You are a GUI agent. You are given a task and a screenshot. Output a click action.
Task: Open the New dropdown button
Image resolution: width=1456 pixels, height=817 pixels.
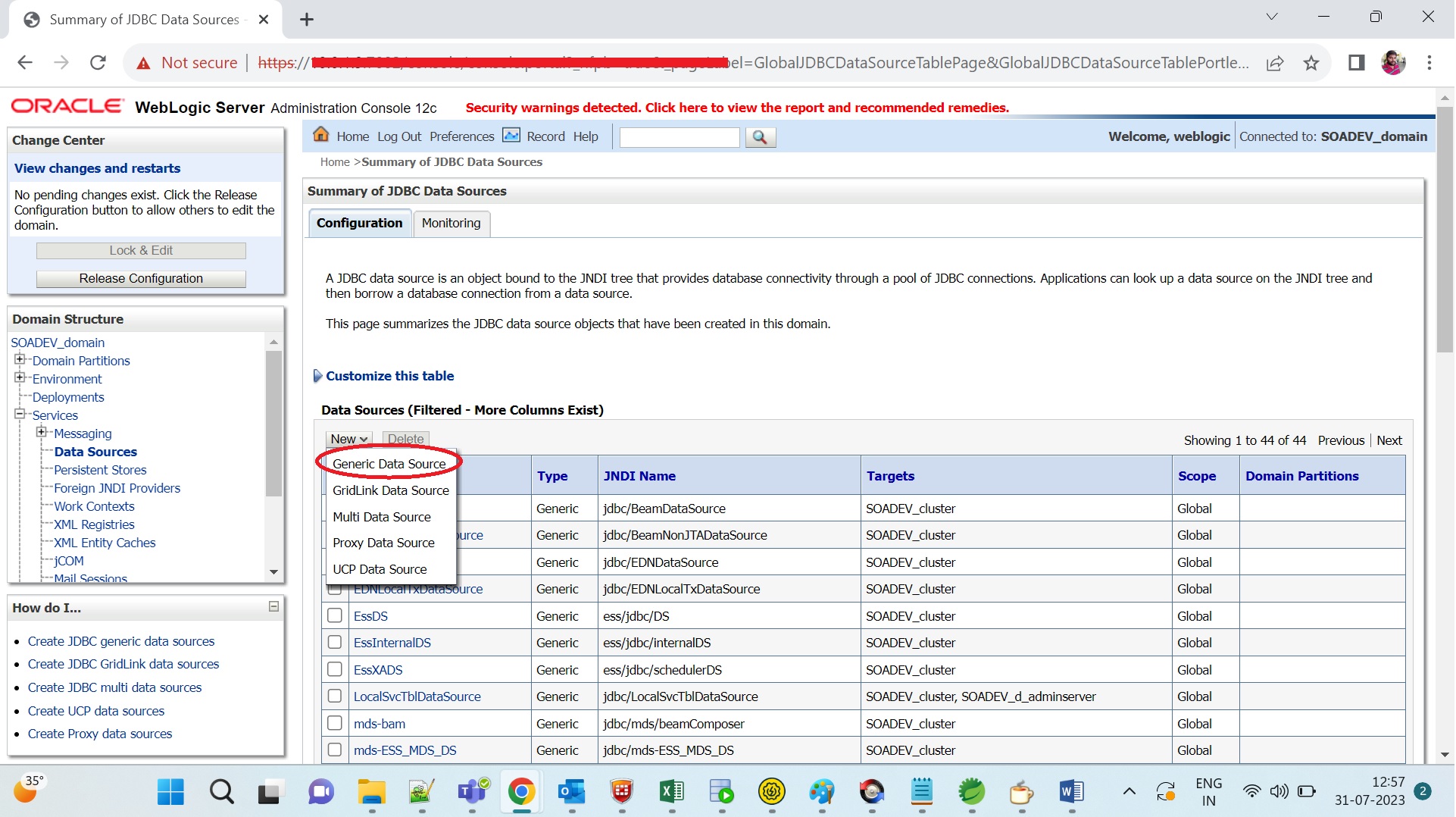[349, 440]
